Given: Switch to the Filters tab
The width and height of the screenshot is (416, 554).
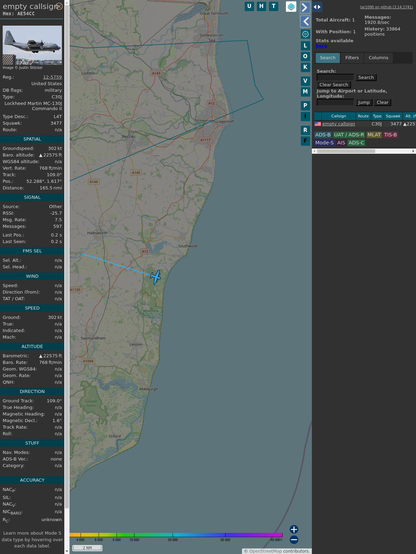Looking at the screenshot, I should point(352,58).
